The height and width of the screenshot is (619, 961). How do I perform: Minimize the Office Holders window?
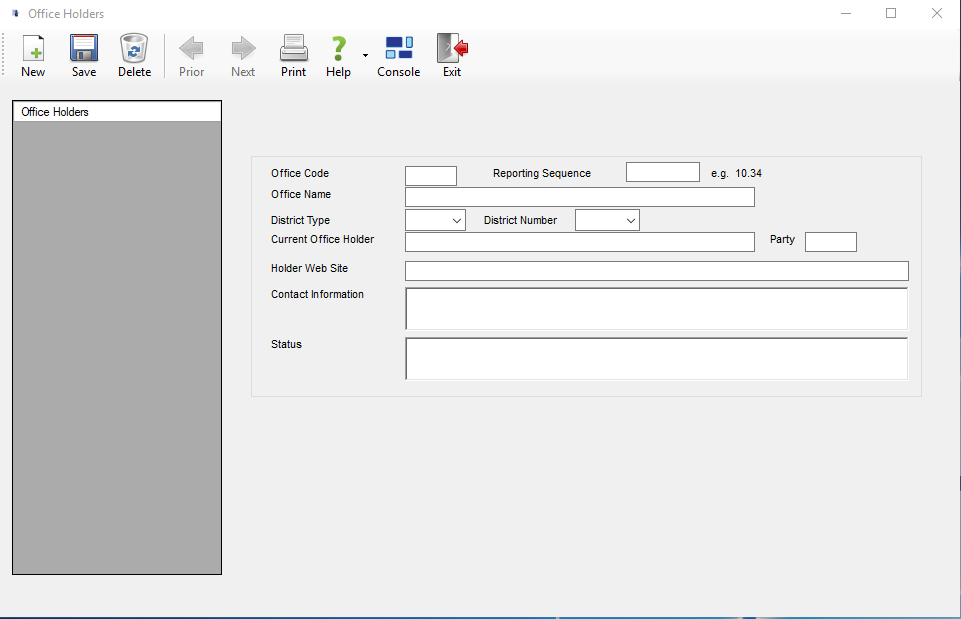tap(846, 13)
